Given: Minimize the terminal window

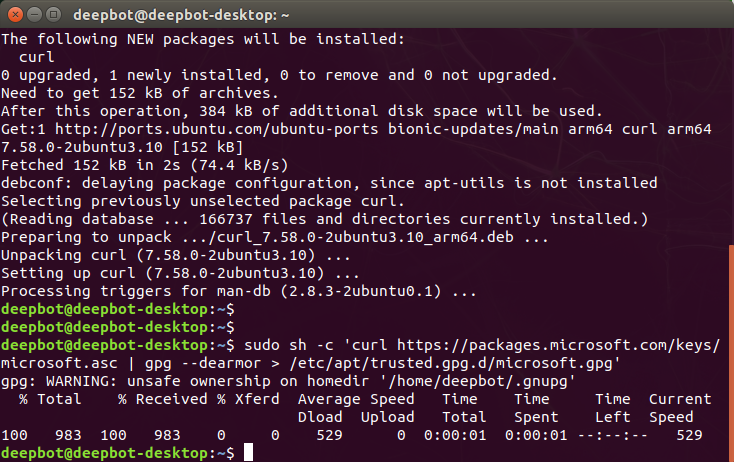Looking at the screenshot, I should 34,15.
